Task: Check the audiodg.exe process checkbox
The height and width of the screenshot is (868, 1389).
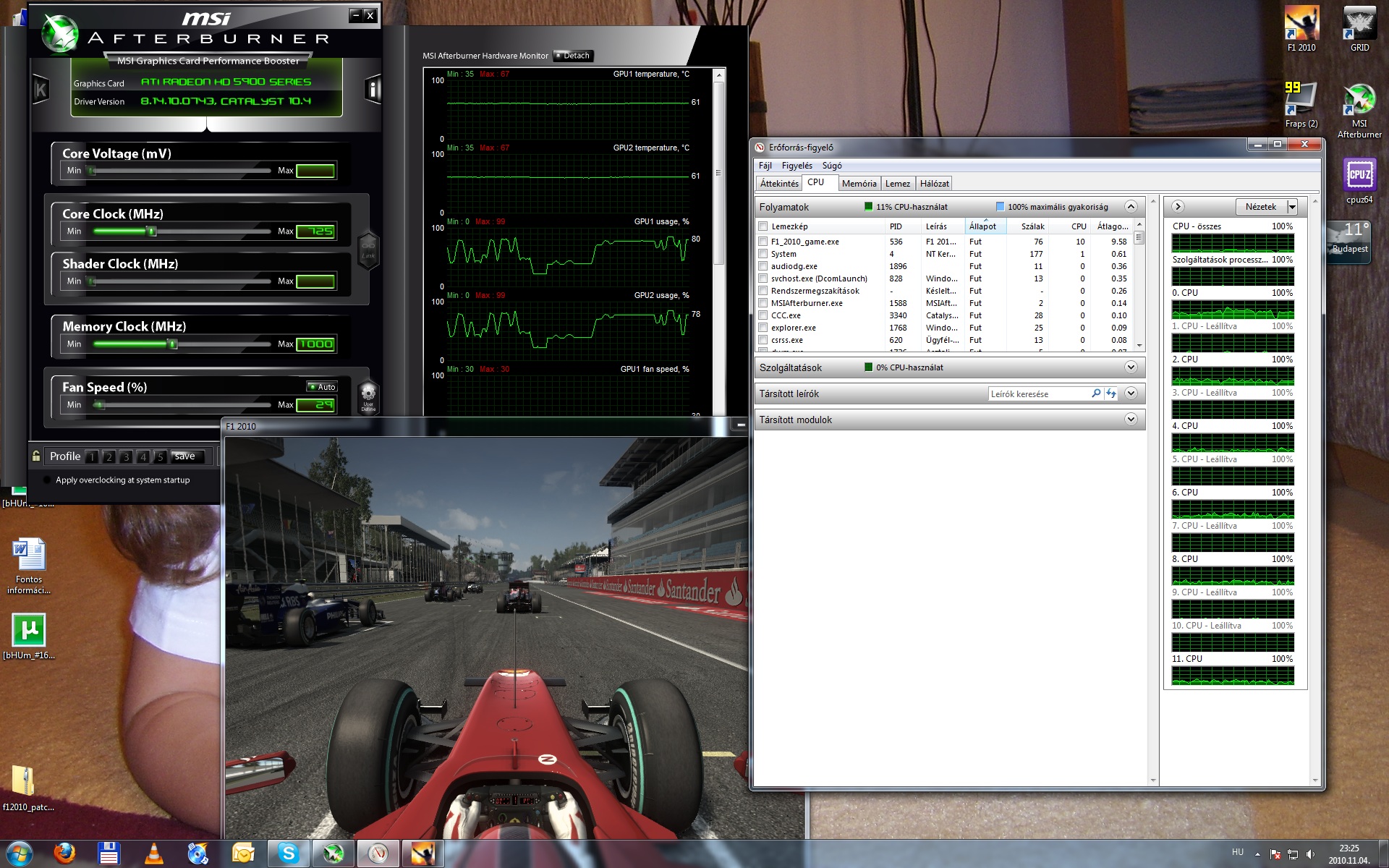Action: point(763,266)
